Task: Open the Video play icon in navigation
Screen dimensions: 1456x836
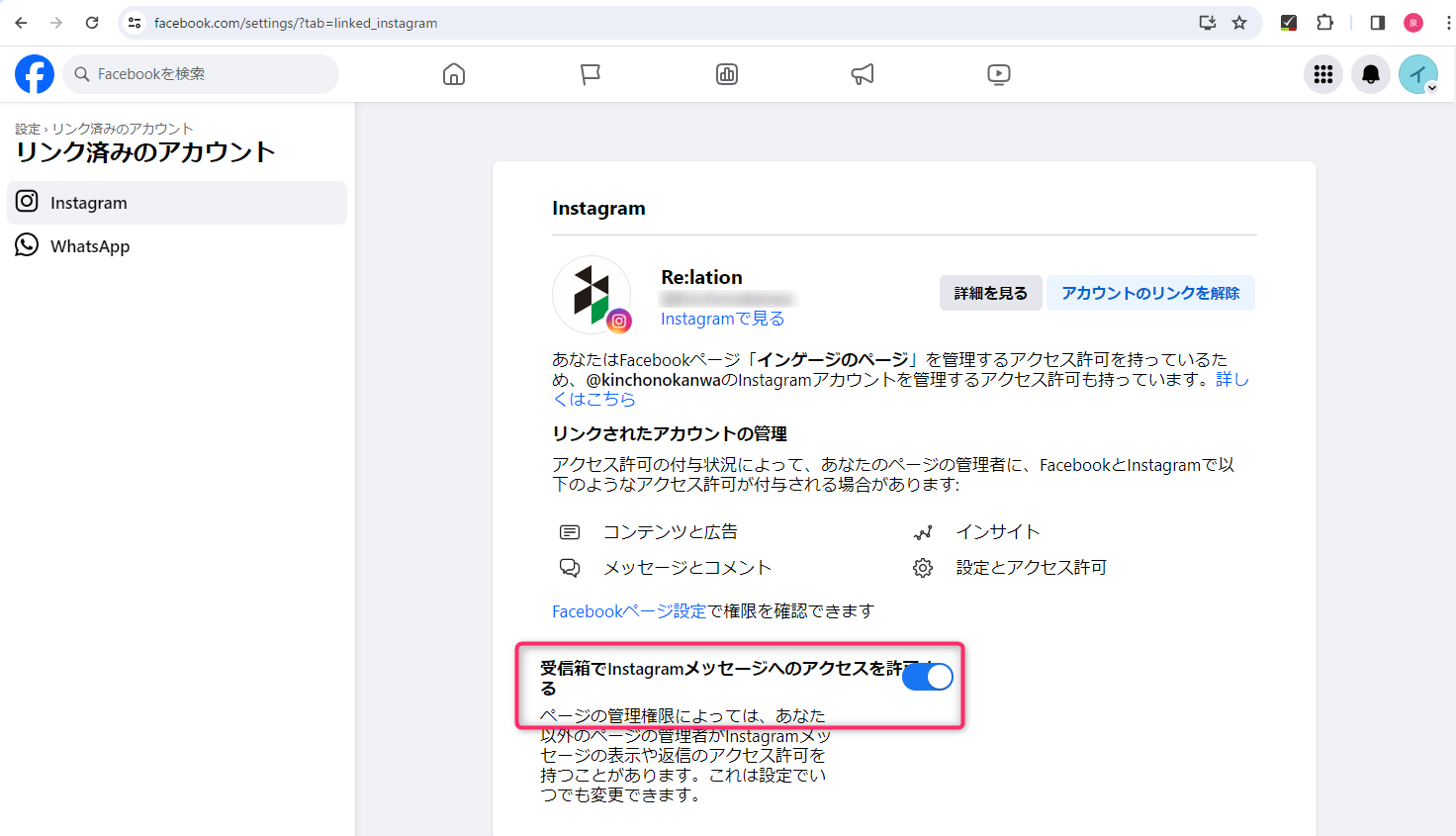Action: tap(999, 74)
